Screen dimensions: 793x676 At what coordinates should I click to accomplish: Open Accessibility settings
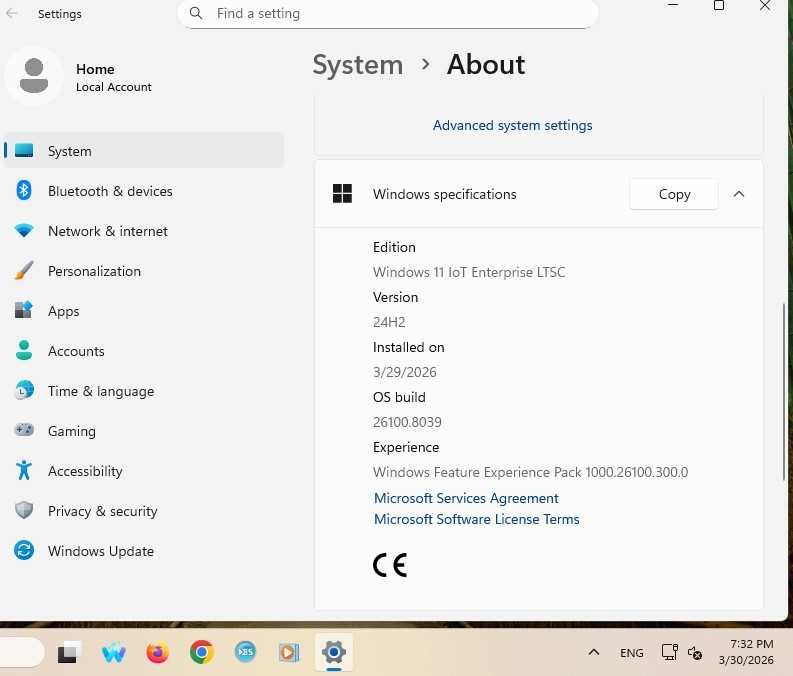tap(144, 471)
